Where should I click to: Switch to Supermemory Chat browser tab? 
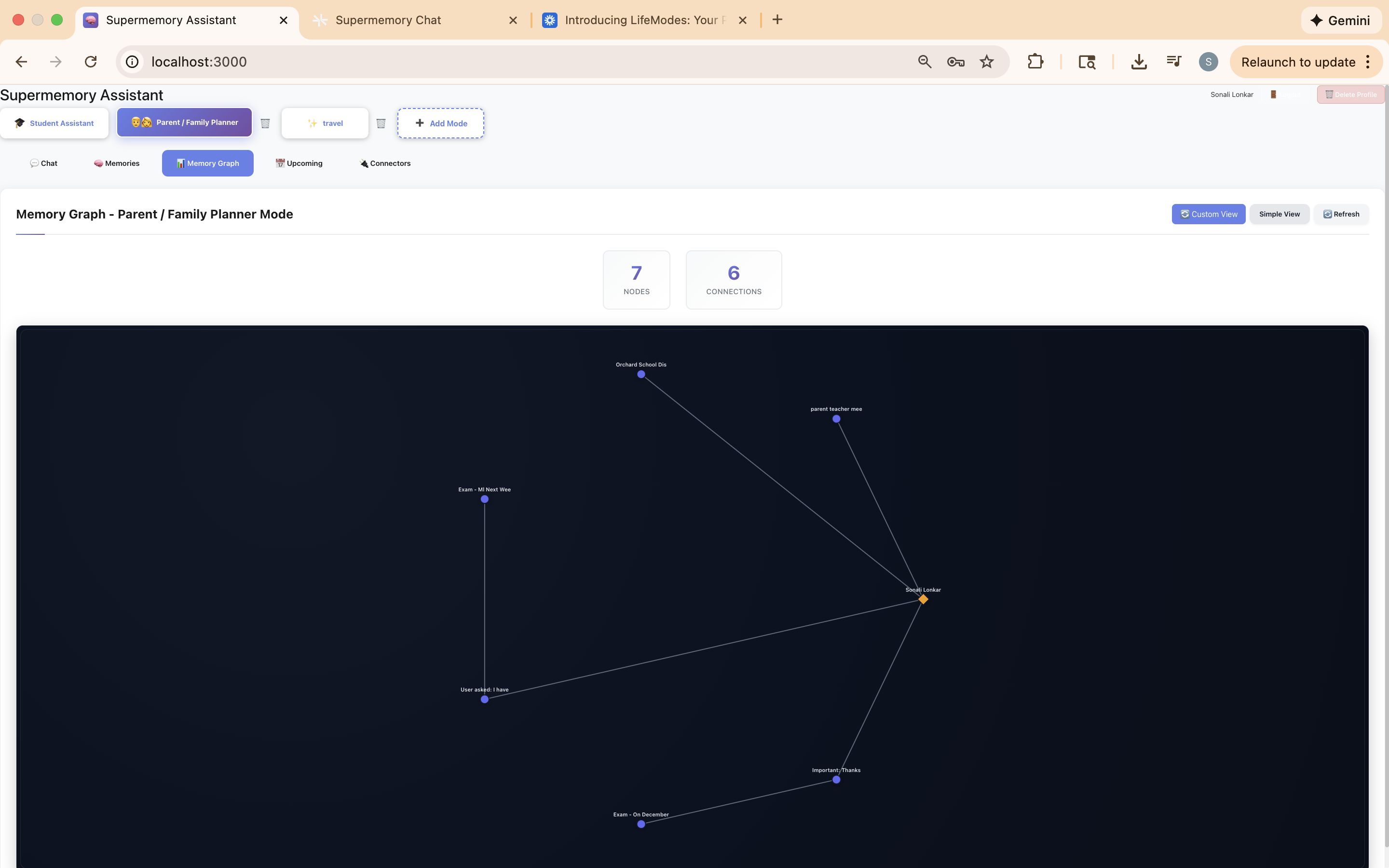388,20
